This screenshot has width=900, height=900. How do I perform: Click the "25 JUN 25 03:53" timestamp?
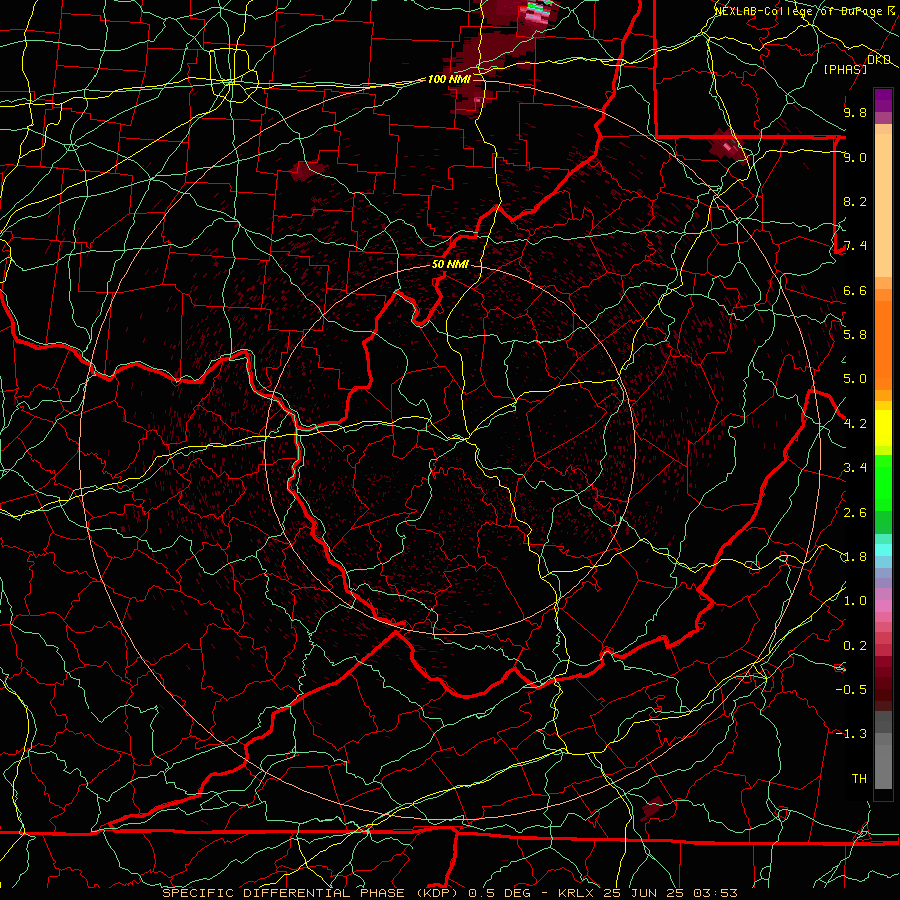(x=670, y=893)
